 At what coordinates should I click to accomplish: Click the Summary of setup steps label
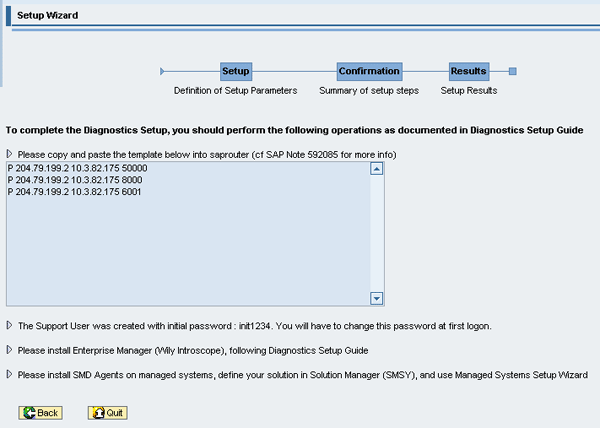pyautogui.click(x=369, y=91)
